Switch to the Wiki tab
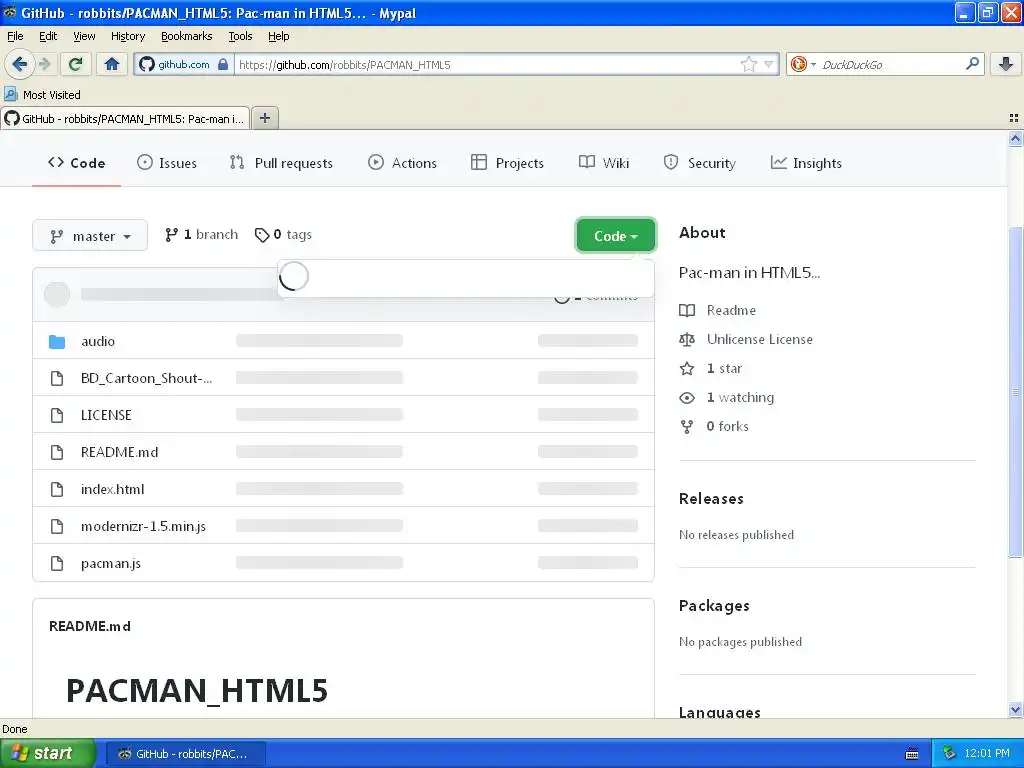 pos(603,163)
